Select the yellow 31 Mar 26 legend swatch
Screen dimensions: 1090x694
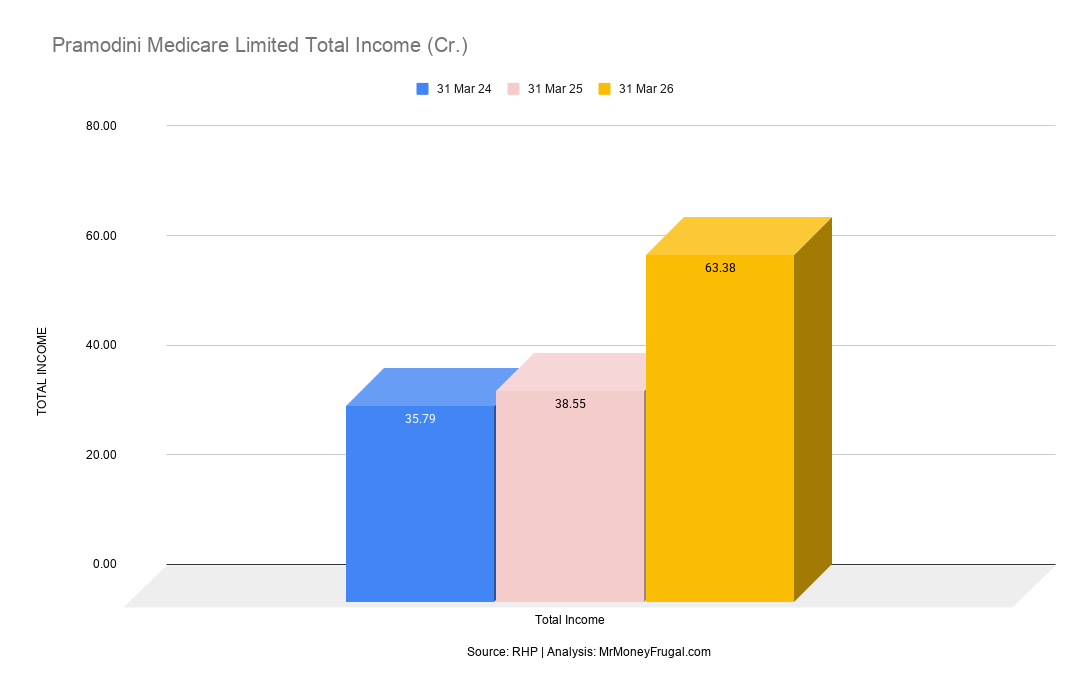[604, 89]
